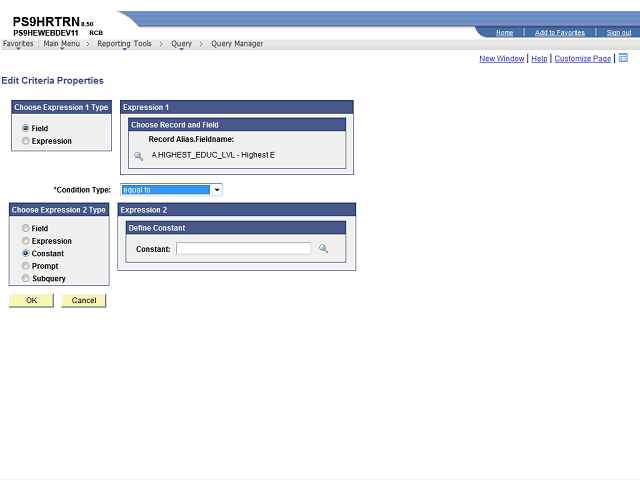The height and width of the screenshot is (480, 640).
Task: Open the Constant lookup magnifier icon
Action: point(323,249)
